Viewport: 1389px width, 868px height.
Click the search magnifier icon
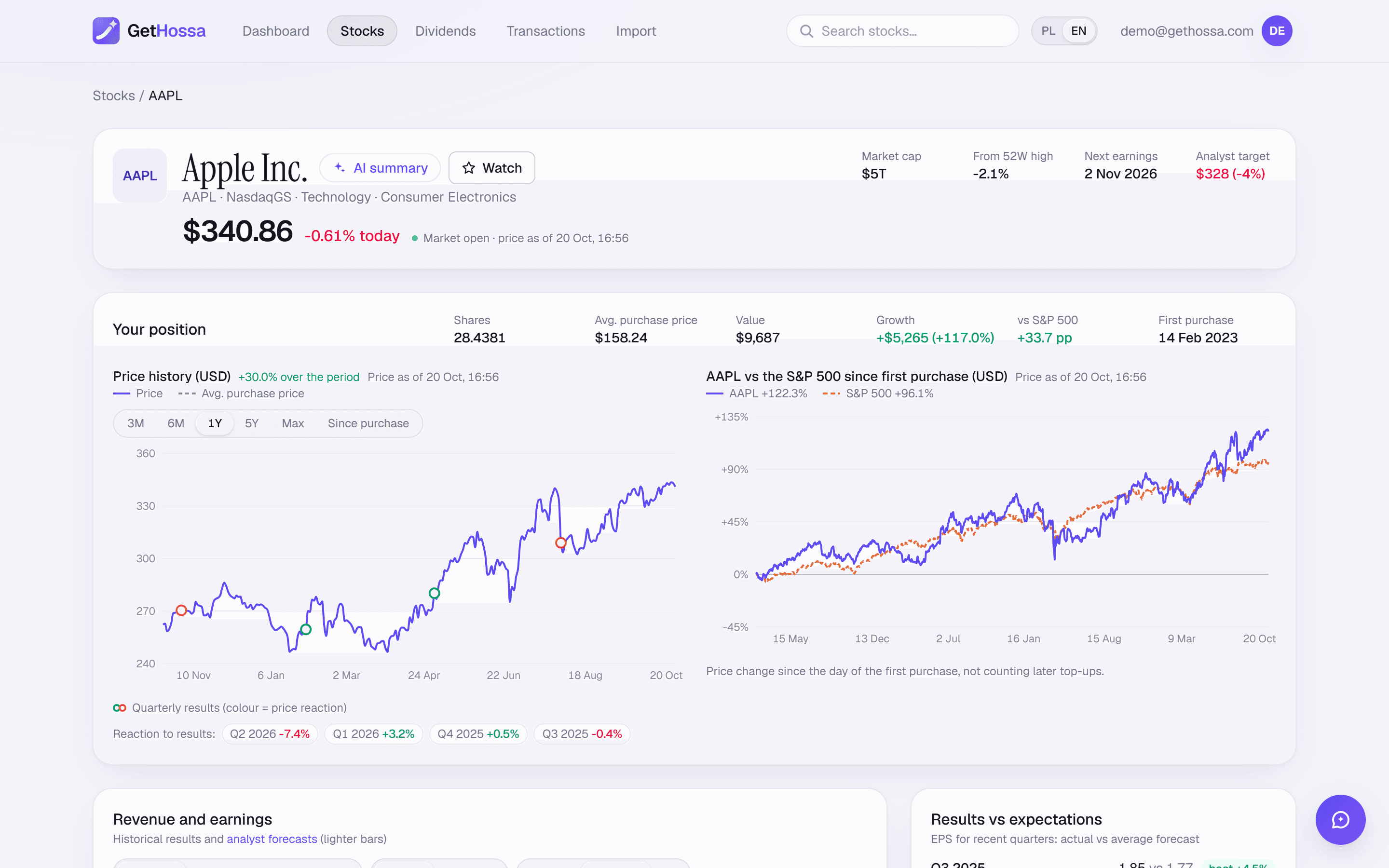coord(806,31)
